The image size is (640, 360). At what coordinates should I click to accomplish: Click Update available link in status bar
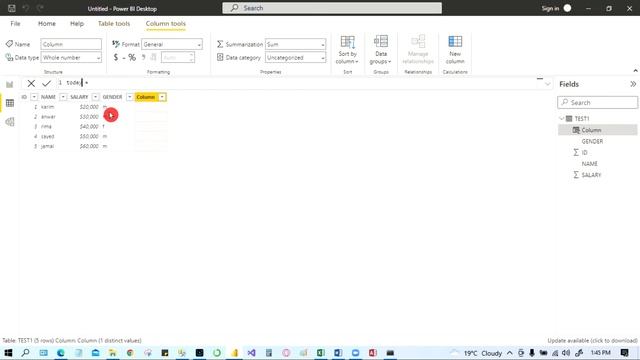coord(592,340)
